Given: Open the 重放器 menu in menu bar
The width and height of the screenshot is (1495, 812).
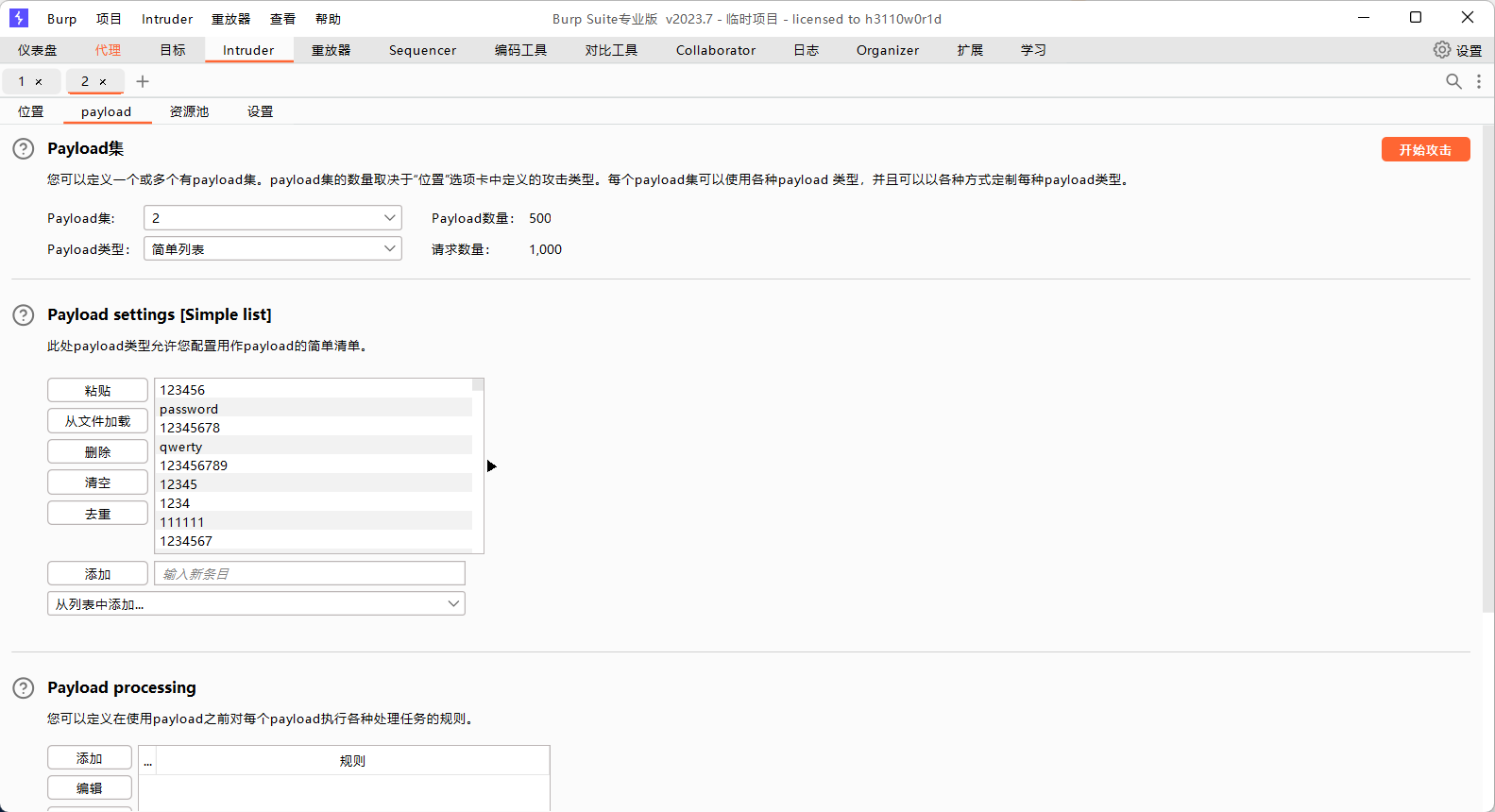Looking at the screenshot, I should tap(231, 19).
